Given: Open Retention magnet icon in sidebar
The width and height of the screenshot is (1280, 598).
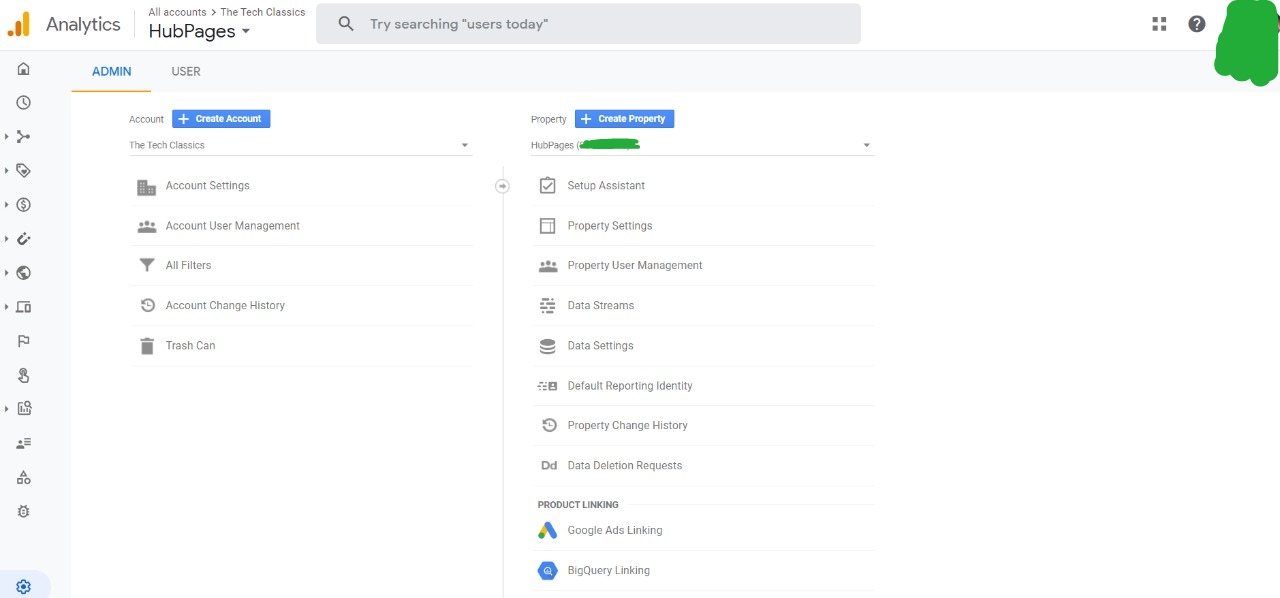Looking at the screenshot, I should click(x=24, y=239).
